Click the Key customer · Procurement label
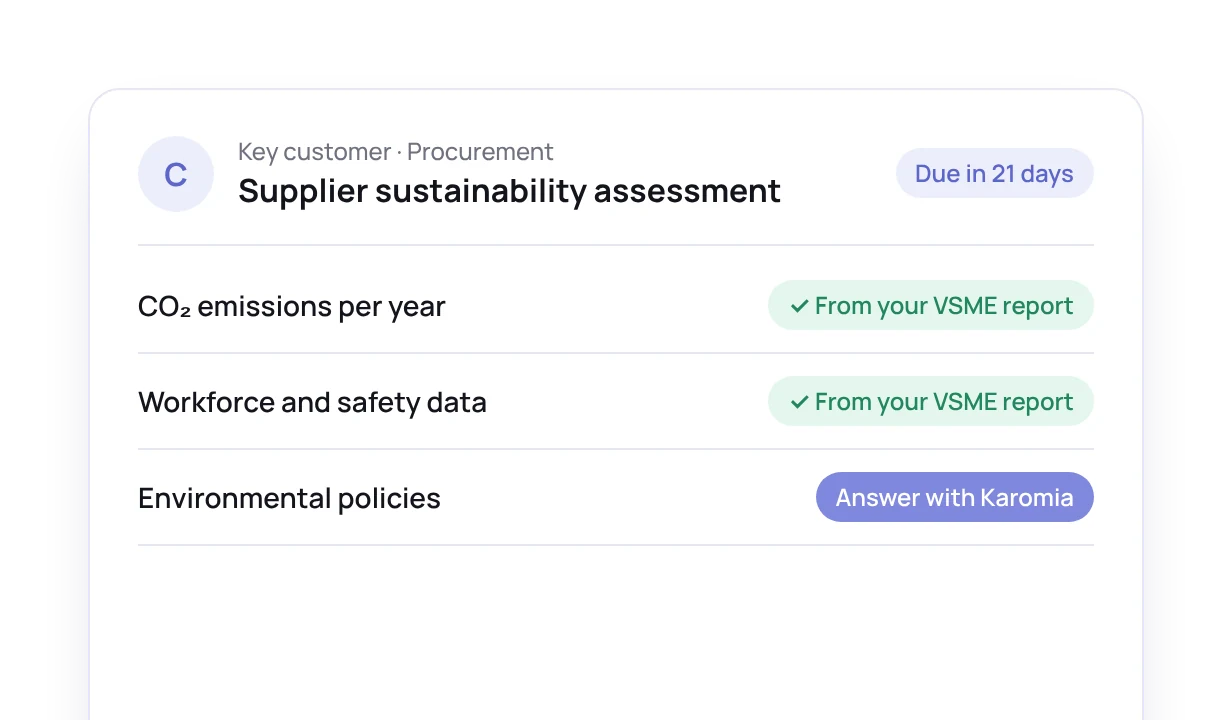 [x=395, y=152]
